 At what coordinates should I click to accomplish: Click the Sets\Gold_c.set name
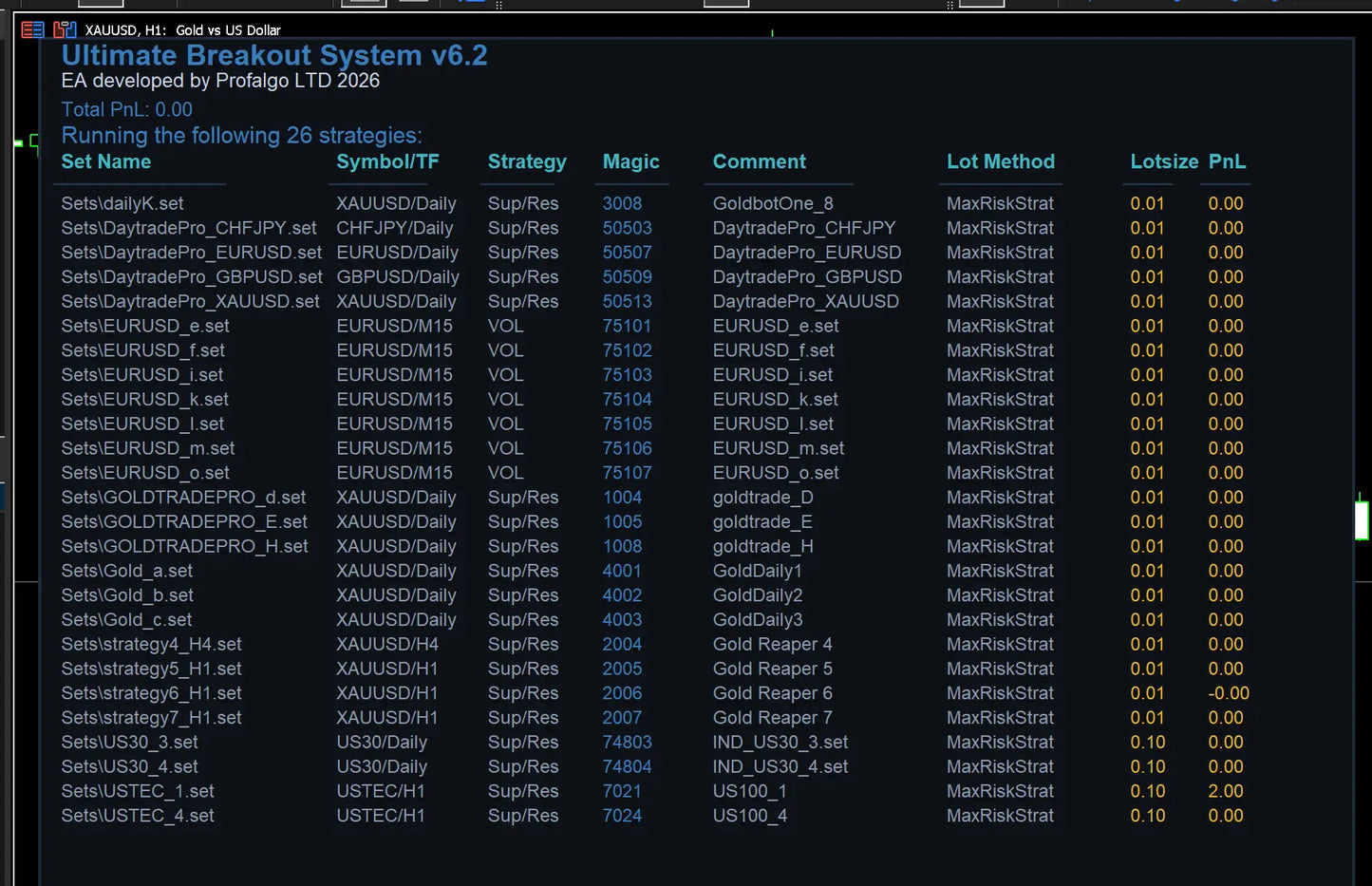(x=126, y=620)
